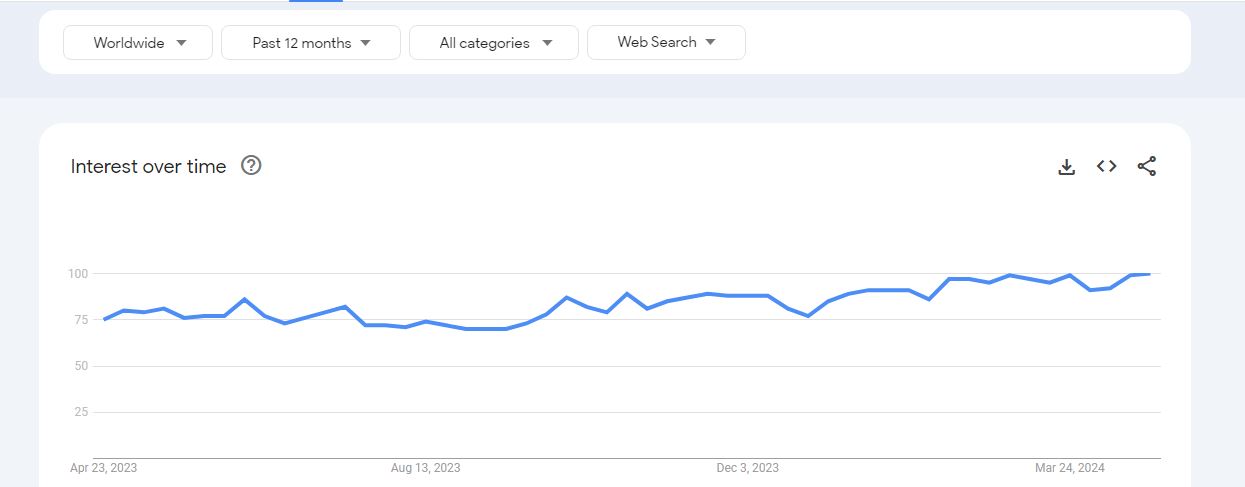
Task: Click the Interest over time heading
Action: click(149, 166)
